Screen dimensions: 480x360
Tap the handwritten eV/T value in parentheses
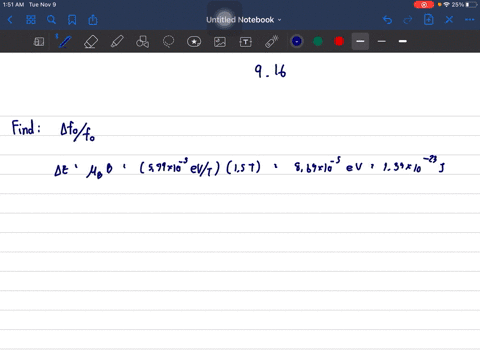[180, 167]
